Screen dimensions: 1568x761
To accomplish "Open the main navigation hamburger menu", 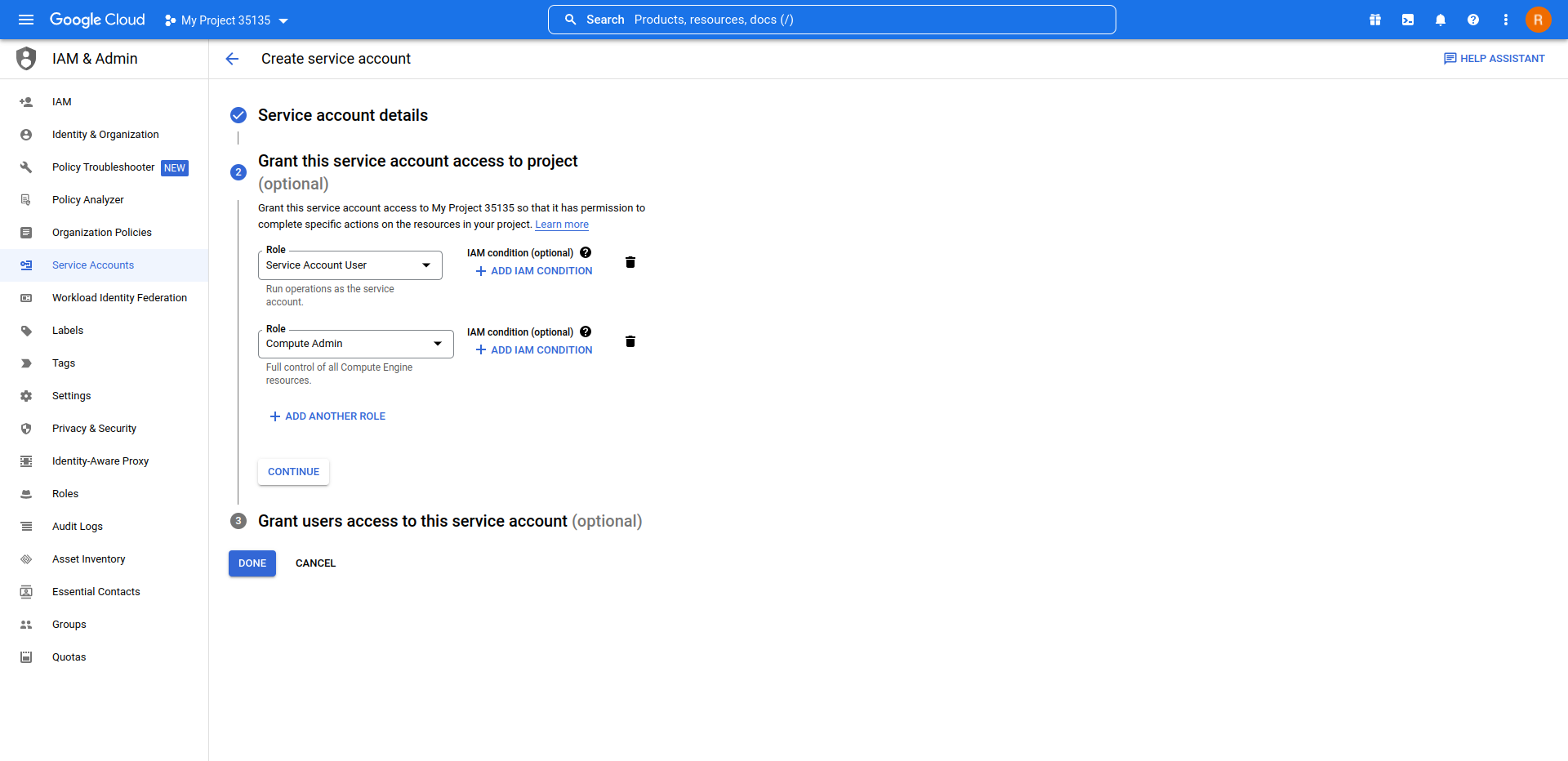I will click(x=25, y=19).
